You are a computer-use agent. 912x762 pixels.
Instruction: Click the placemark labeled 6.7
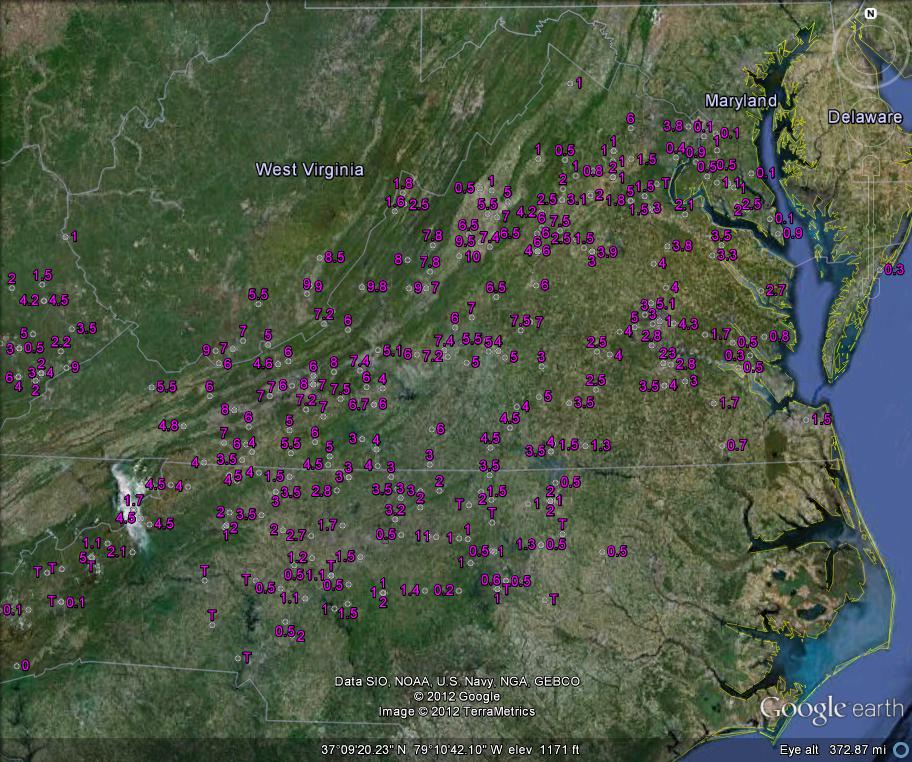click(x=358, y=404)
